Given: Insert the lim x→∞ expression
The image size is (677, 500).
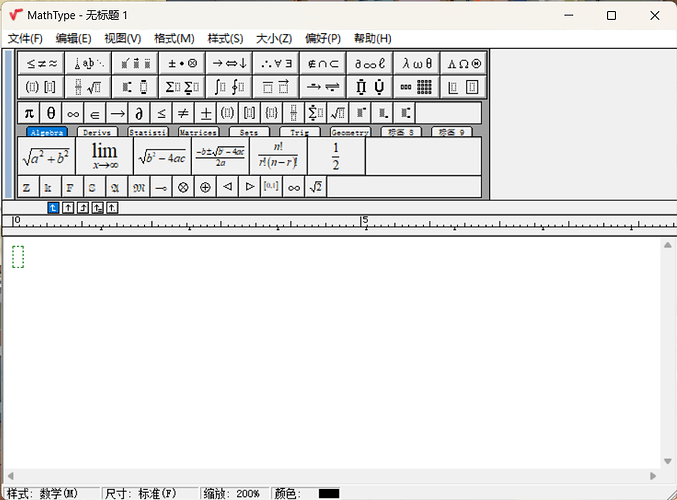Looking at the screenshot, I should pyautogui.click(x=104, y=156).
